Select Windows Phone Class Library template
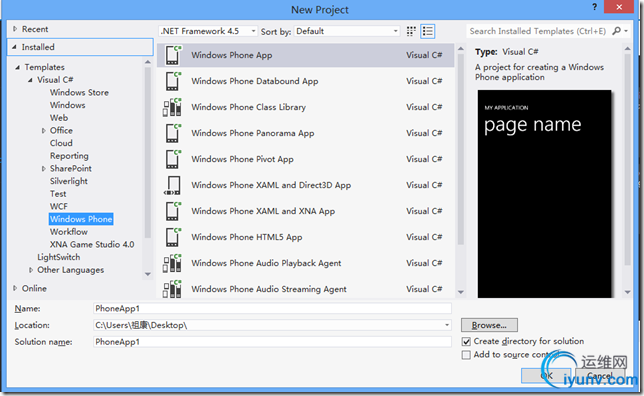Screen dimensions: 644x396 click(x=305, y=107)
